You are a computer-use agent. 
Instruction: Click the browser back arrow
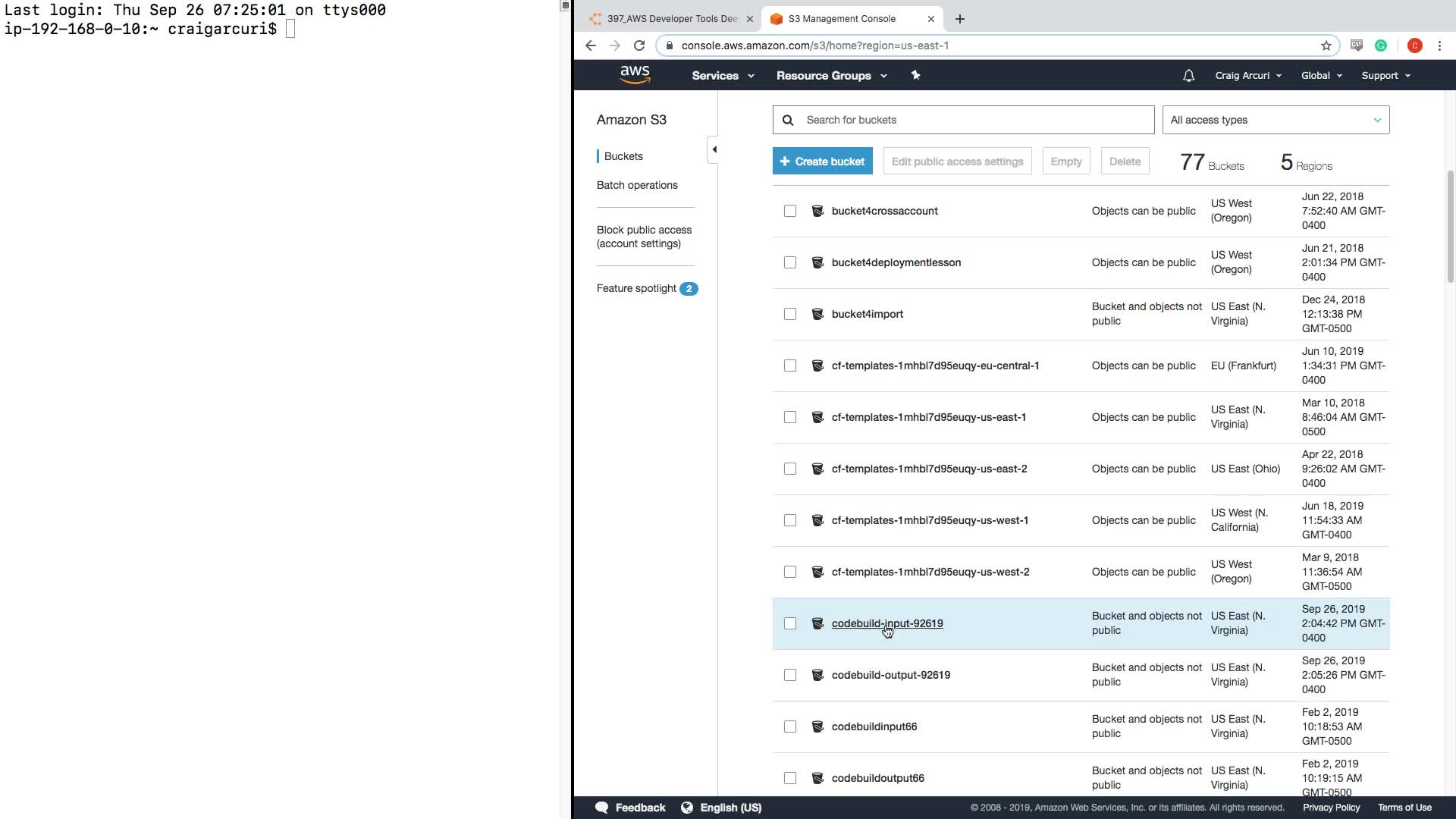[x=591, y=45]
